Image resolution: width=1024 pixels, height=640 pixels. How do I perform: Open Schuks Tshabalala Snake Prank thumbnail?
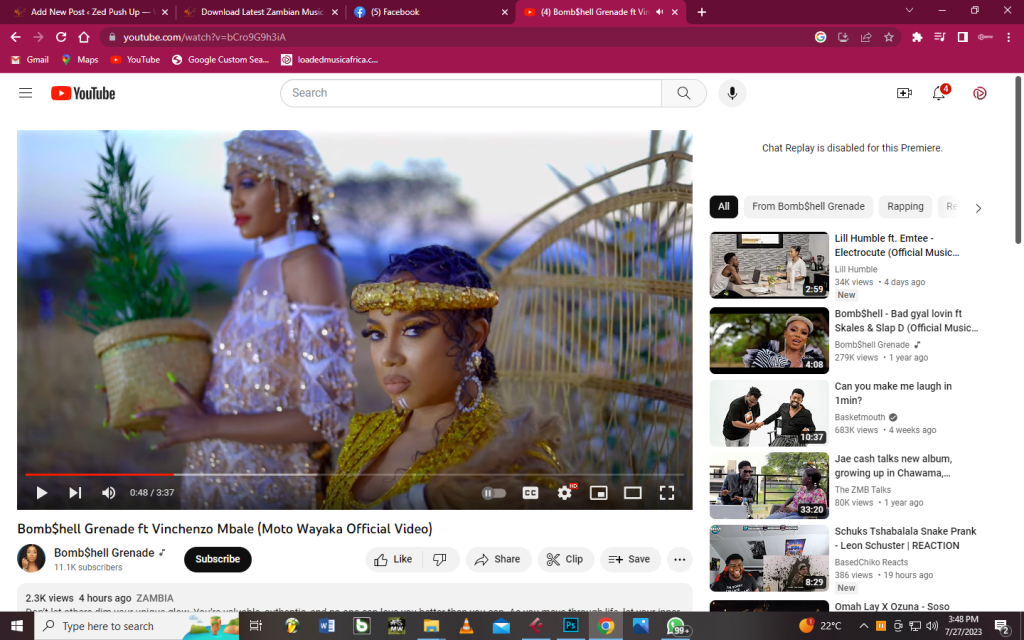[x=769, y=558]
